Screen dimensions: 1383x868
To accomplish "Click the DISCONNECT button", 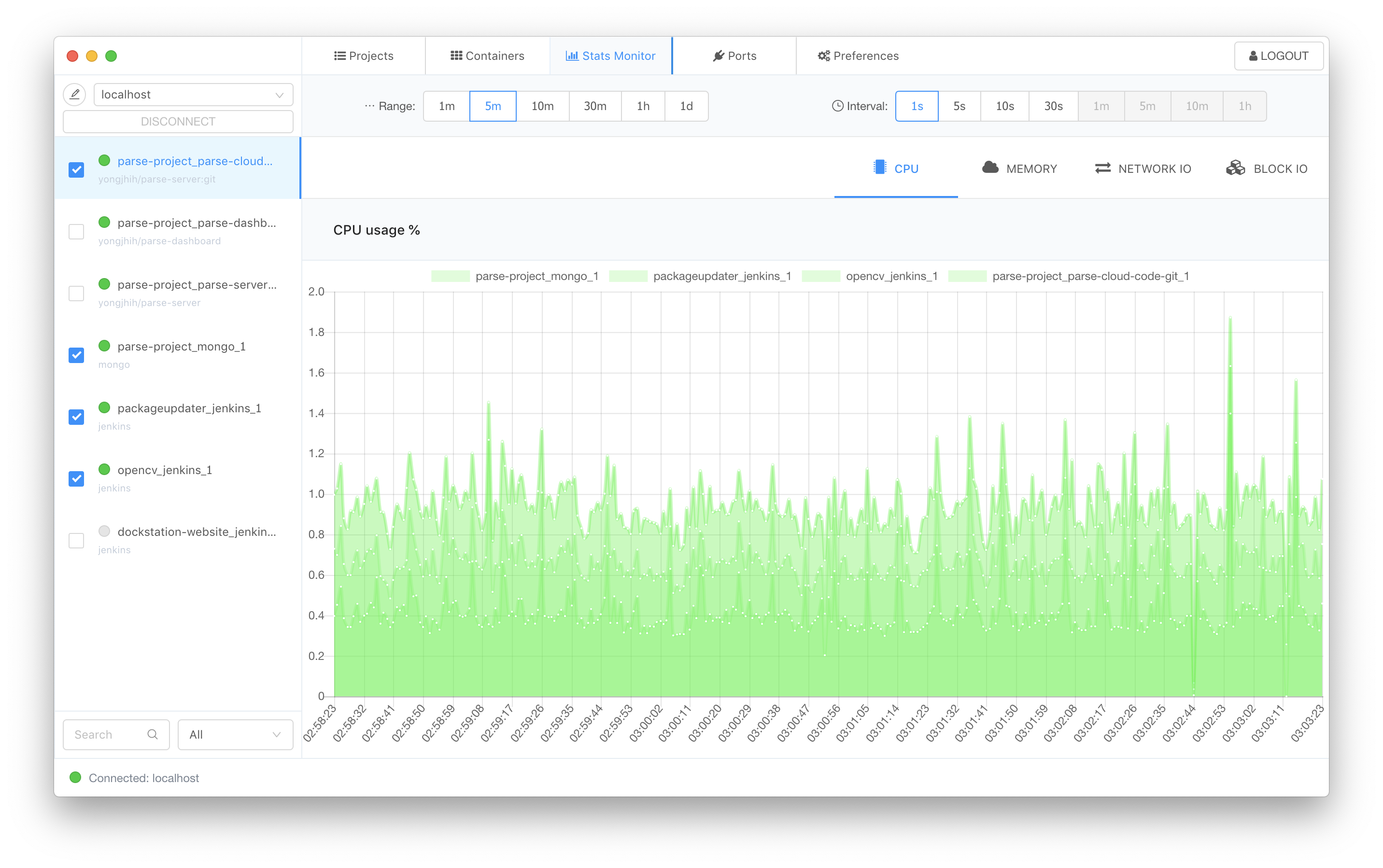I will (178, 122).
